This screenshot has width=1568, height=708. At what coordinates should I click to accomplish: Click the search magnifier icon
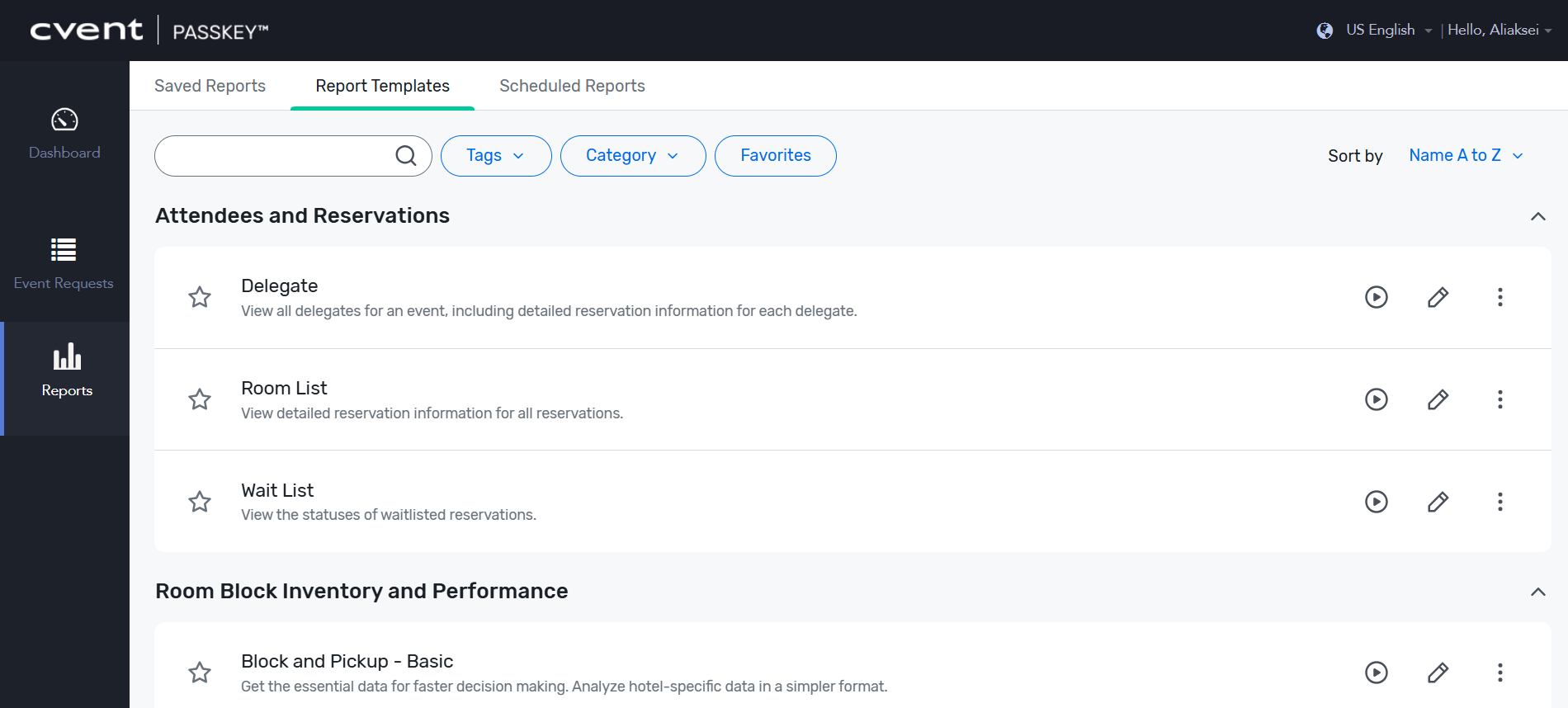(405, 155)
